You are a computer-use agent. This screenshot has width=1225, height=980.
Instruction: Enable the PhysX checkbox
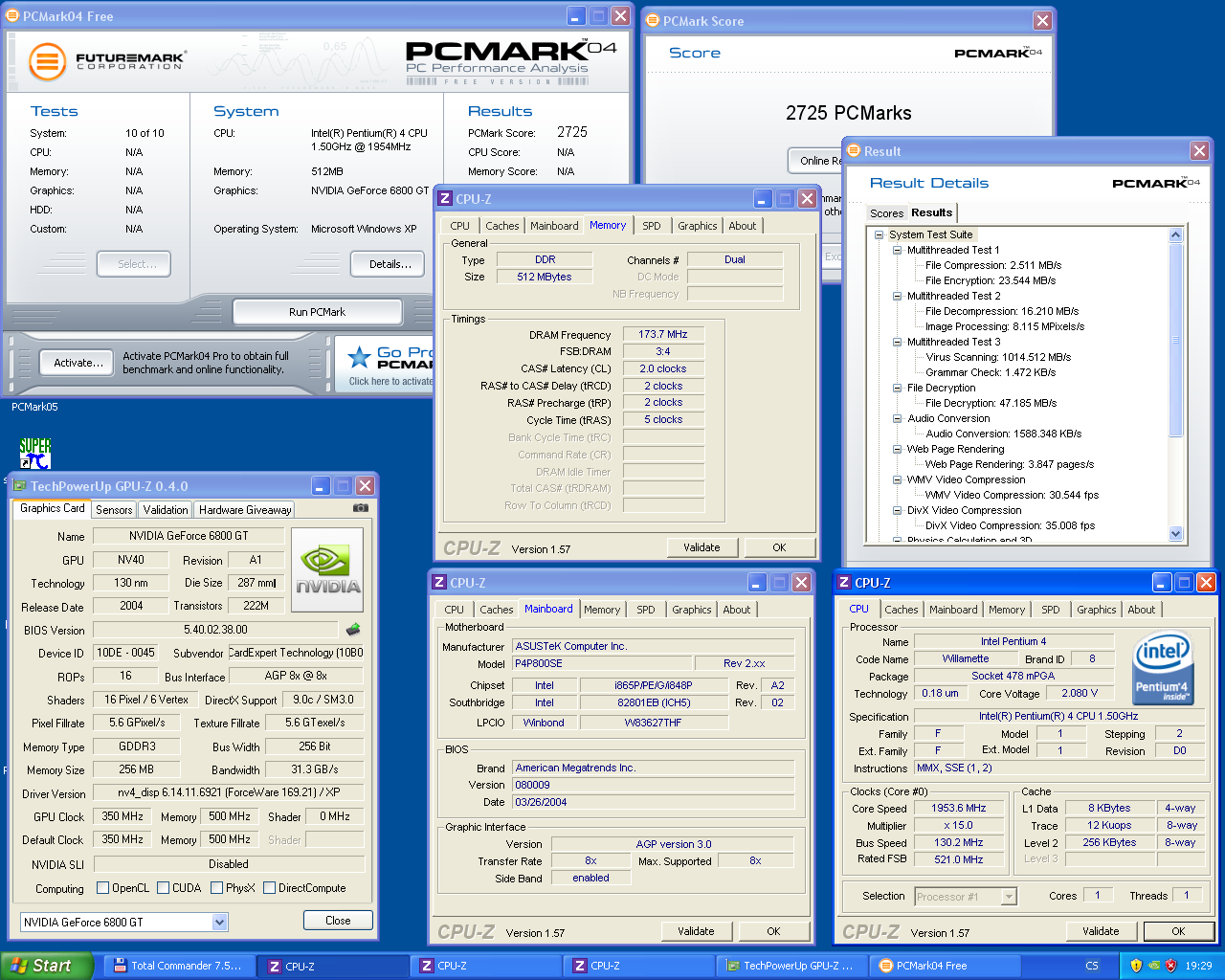point(216,888)
